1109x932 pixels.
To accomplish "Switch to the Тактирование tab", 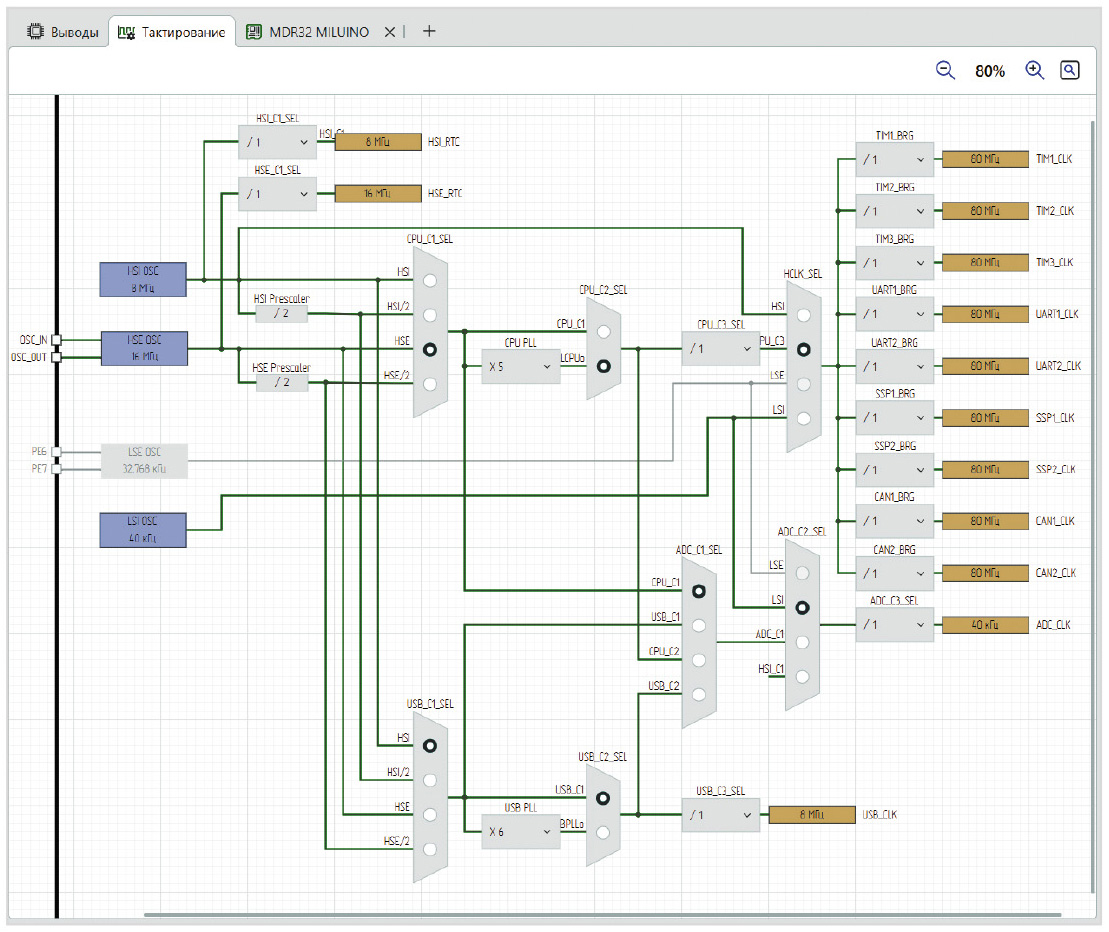I will (172, 32).
